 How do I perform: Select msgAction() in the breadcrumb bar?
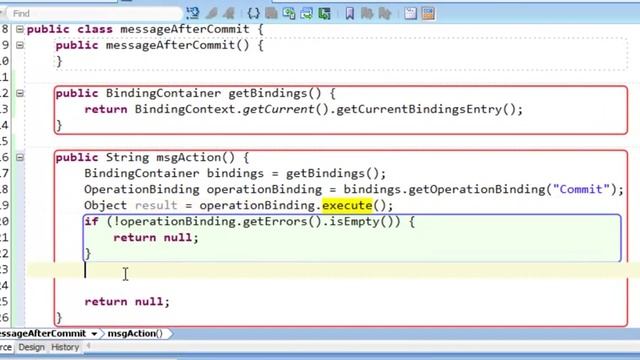[x=135, y=333]
